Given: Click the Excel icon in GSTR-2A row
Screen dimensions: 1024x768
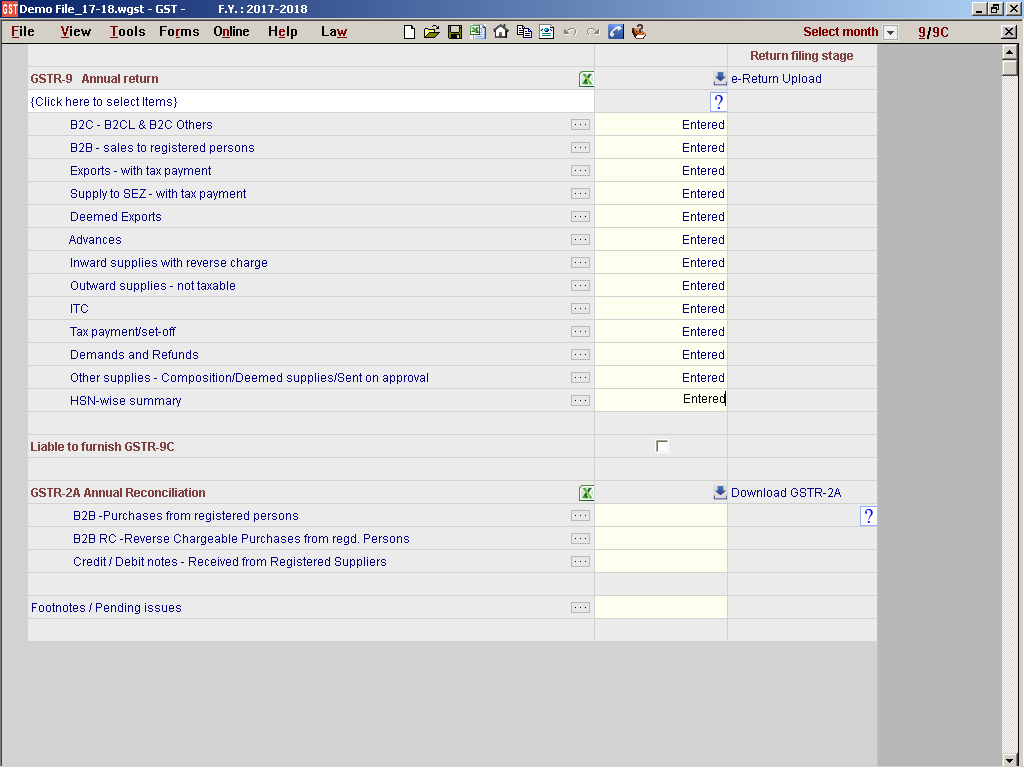Looking at the screenshot, I should point(586,493).
